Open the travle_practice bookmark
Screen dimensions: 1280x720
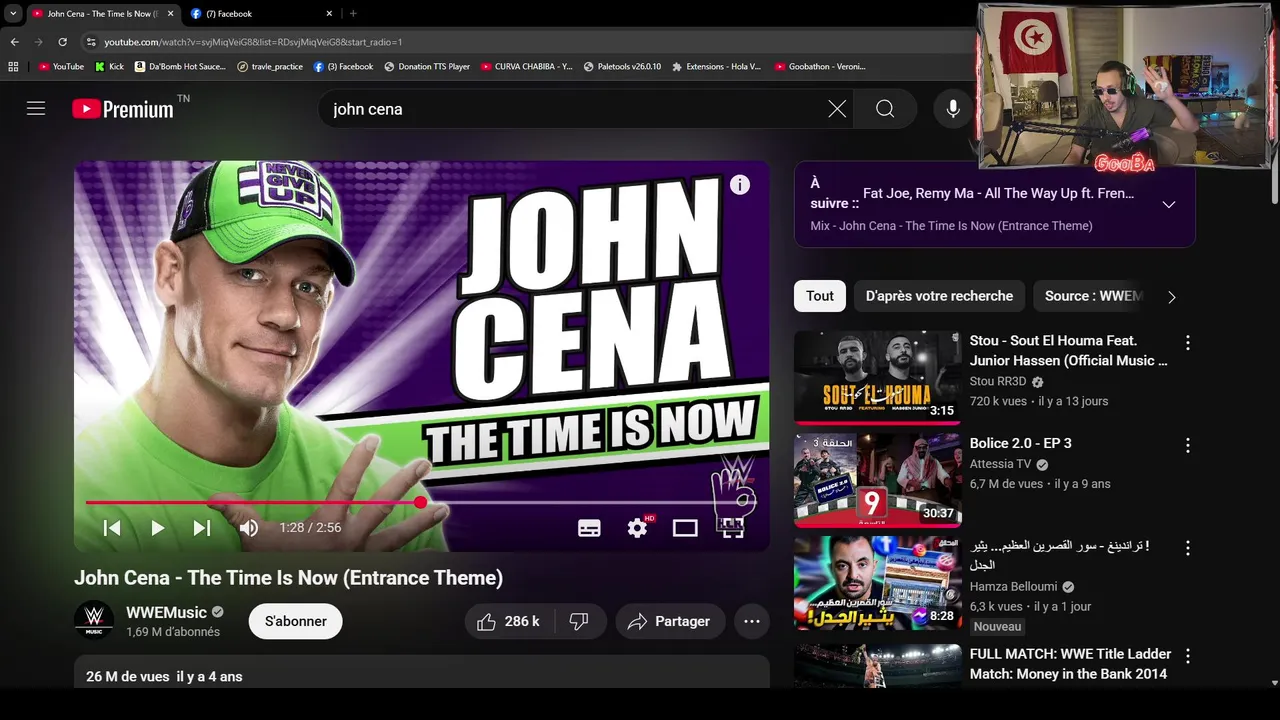270,67
